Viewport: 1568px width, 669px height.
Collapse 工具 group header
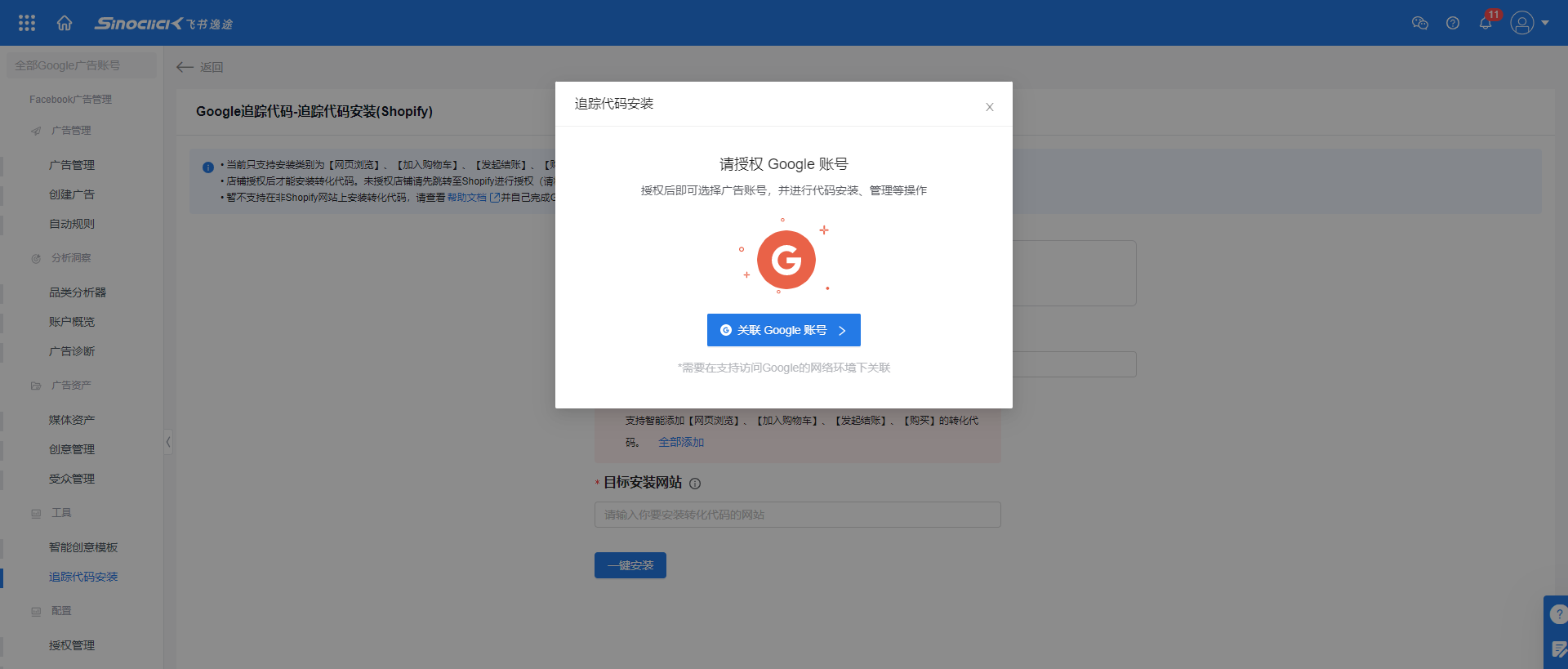pyautogui.click(x=61, y=513)
